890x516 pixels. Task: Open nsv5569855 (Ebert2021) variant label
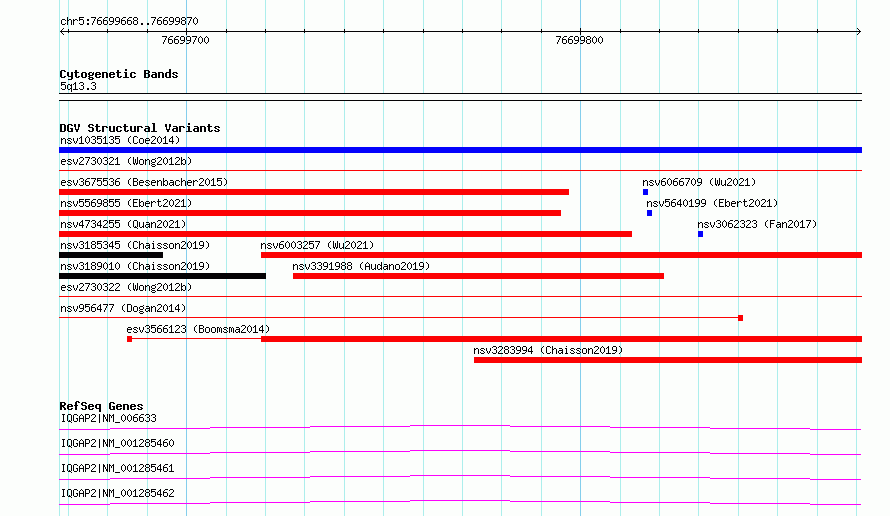point(126,203)
